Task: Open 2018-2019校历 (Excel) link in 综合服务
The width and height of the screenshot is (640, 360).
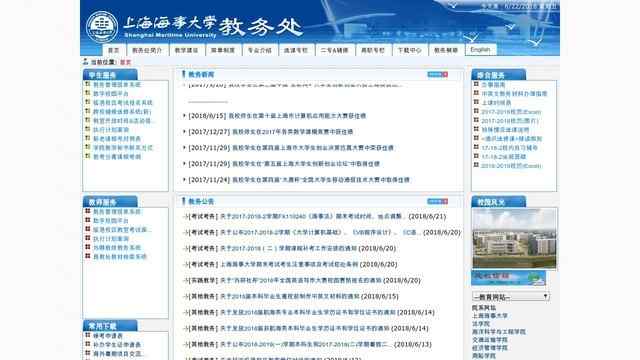Action: tap(511, 166)
